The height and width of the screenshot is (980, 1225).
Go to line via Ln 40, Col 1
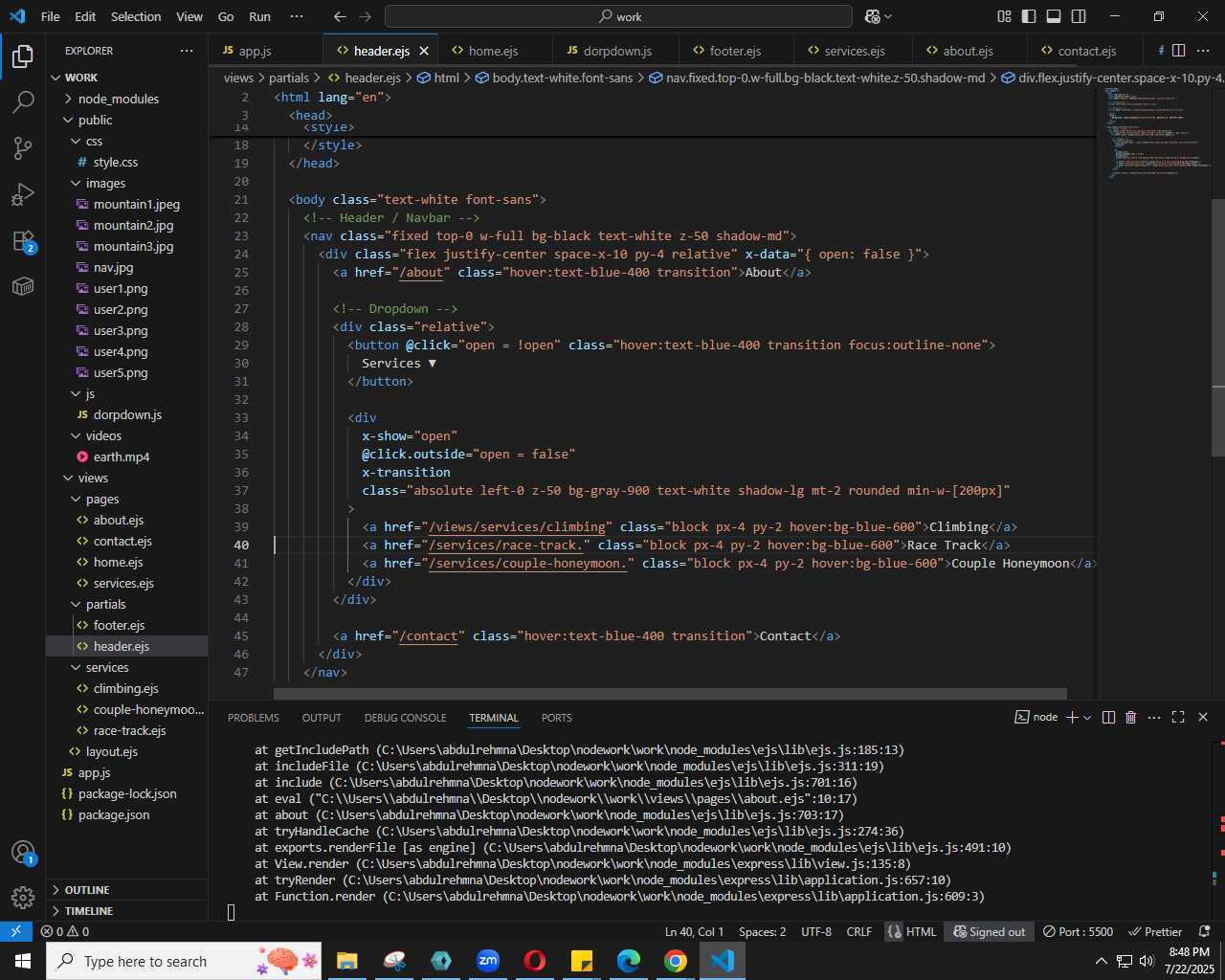[x=694, y=931]
